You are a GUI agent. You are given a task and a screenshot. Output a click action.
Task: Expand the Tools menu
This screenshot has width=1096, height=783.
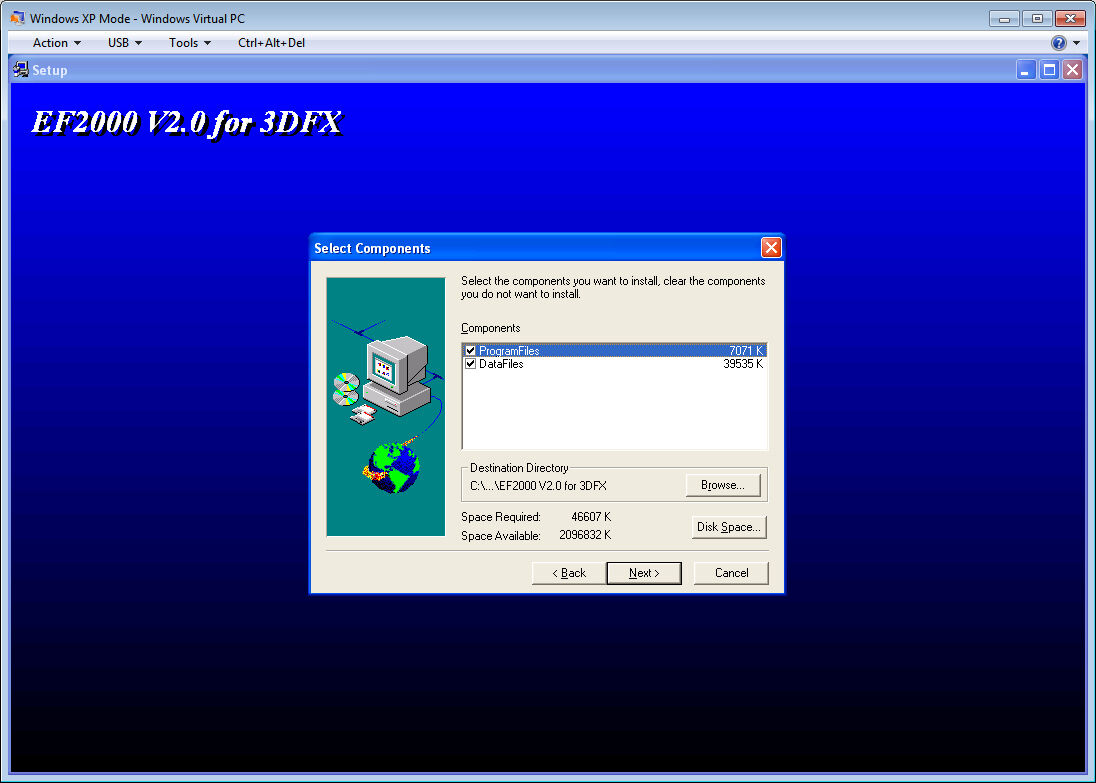[x=189, y=43]
